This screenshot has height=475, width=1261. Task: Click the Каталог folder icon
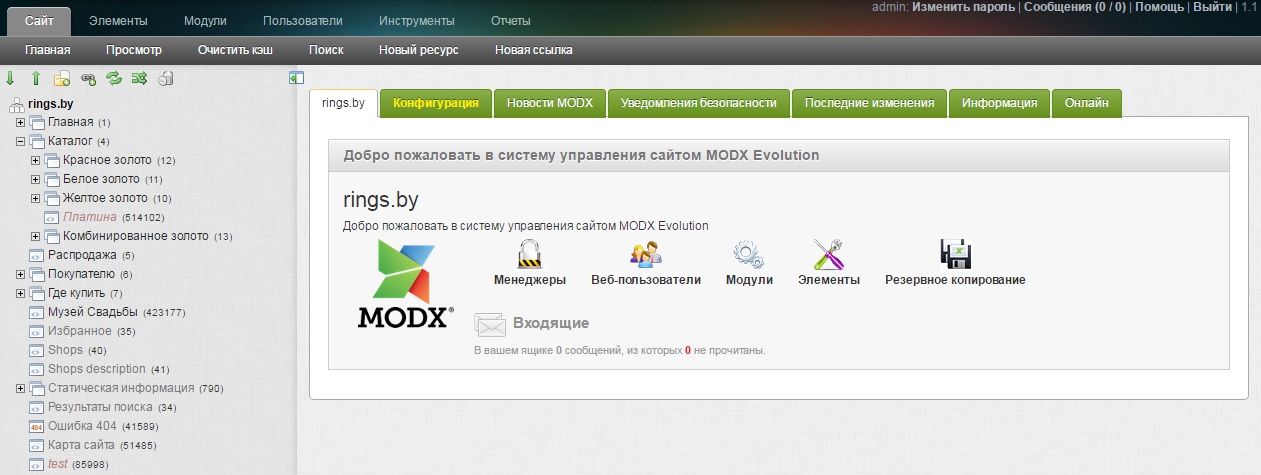[37, 141]
